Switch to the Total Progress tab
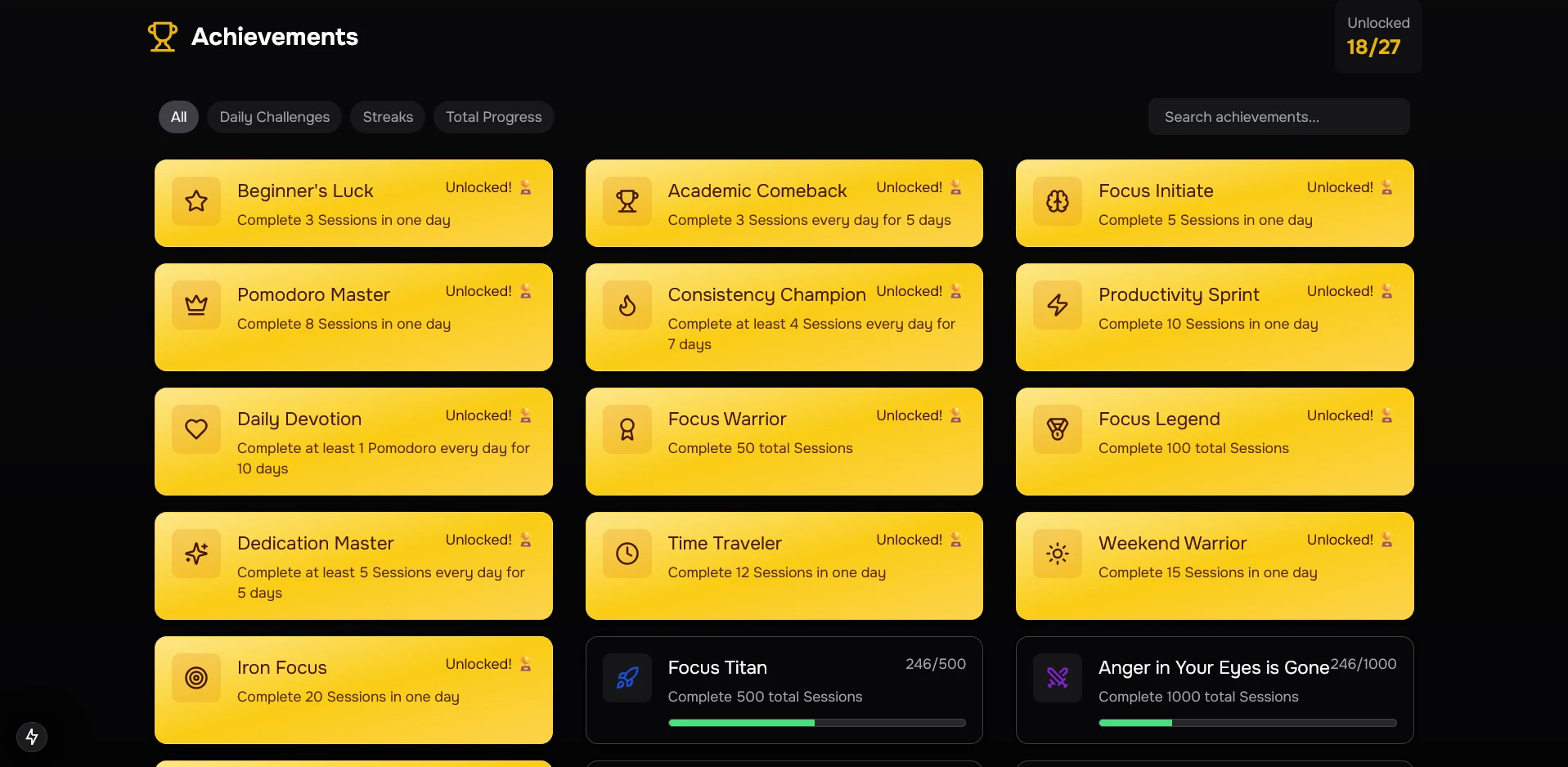The image size is (1568, 767). coord(493,116)
